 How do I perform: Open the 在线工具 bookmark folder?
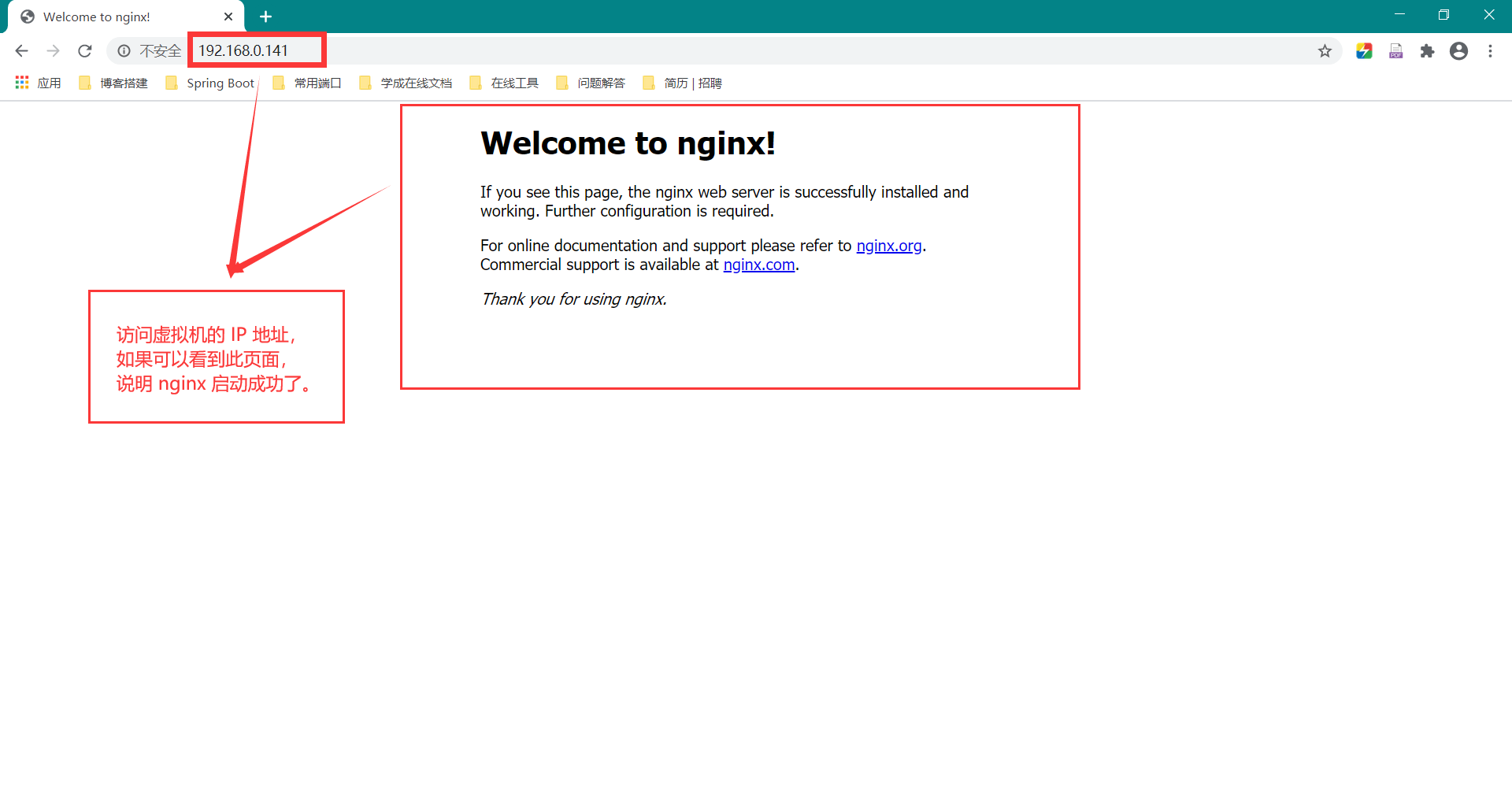click(x=504, y=83)
